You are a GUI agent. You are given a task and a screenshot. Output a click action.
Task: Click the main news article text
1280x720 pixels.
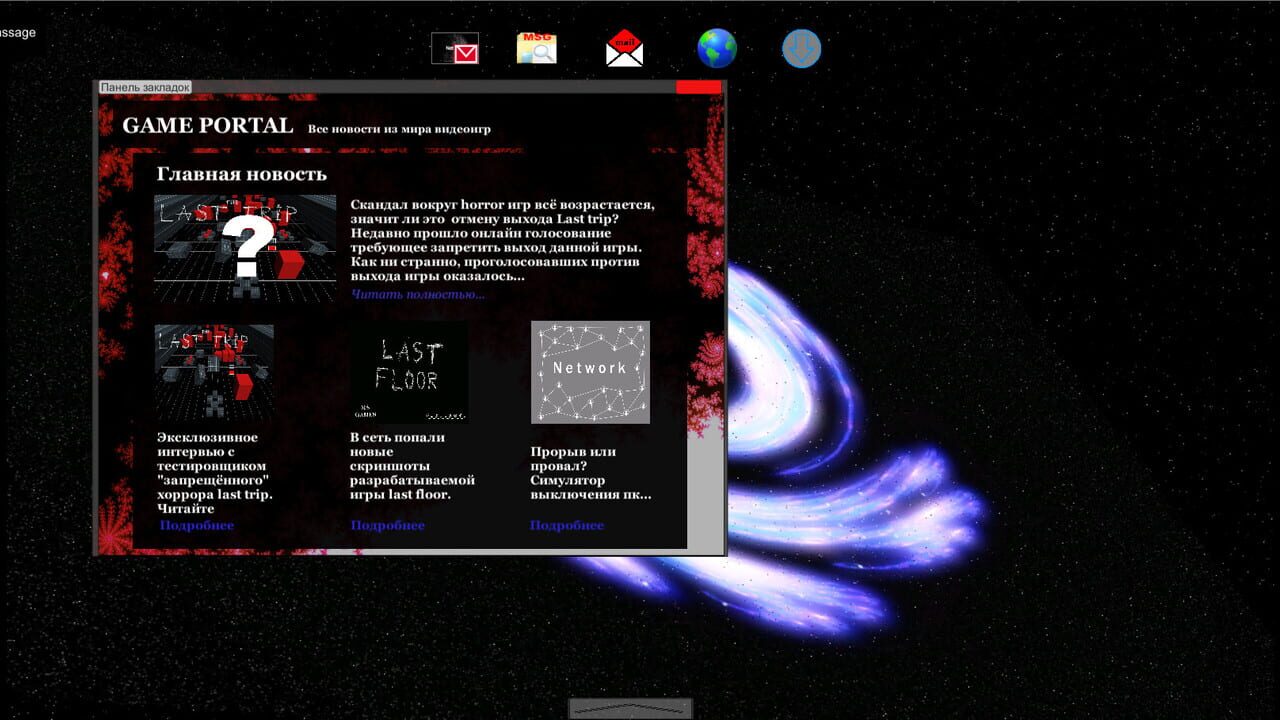click(503, 240)
